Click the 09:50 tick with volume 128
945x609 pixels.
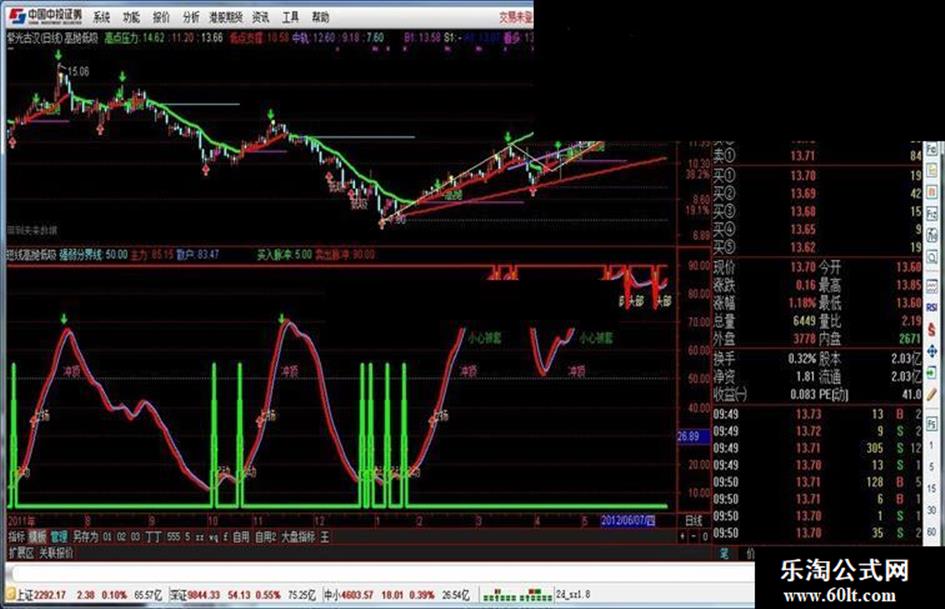(817, 482)
